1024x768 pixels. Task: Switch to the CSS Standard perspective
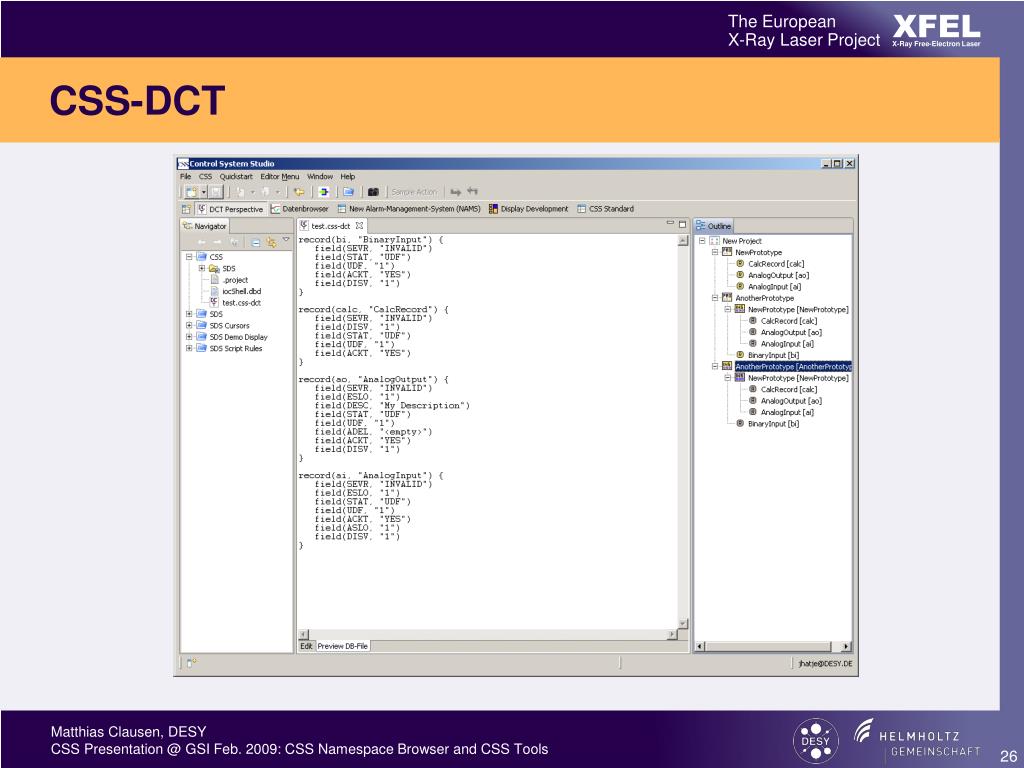click(x=605, y=209)
